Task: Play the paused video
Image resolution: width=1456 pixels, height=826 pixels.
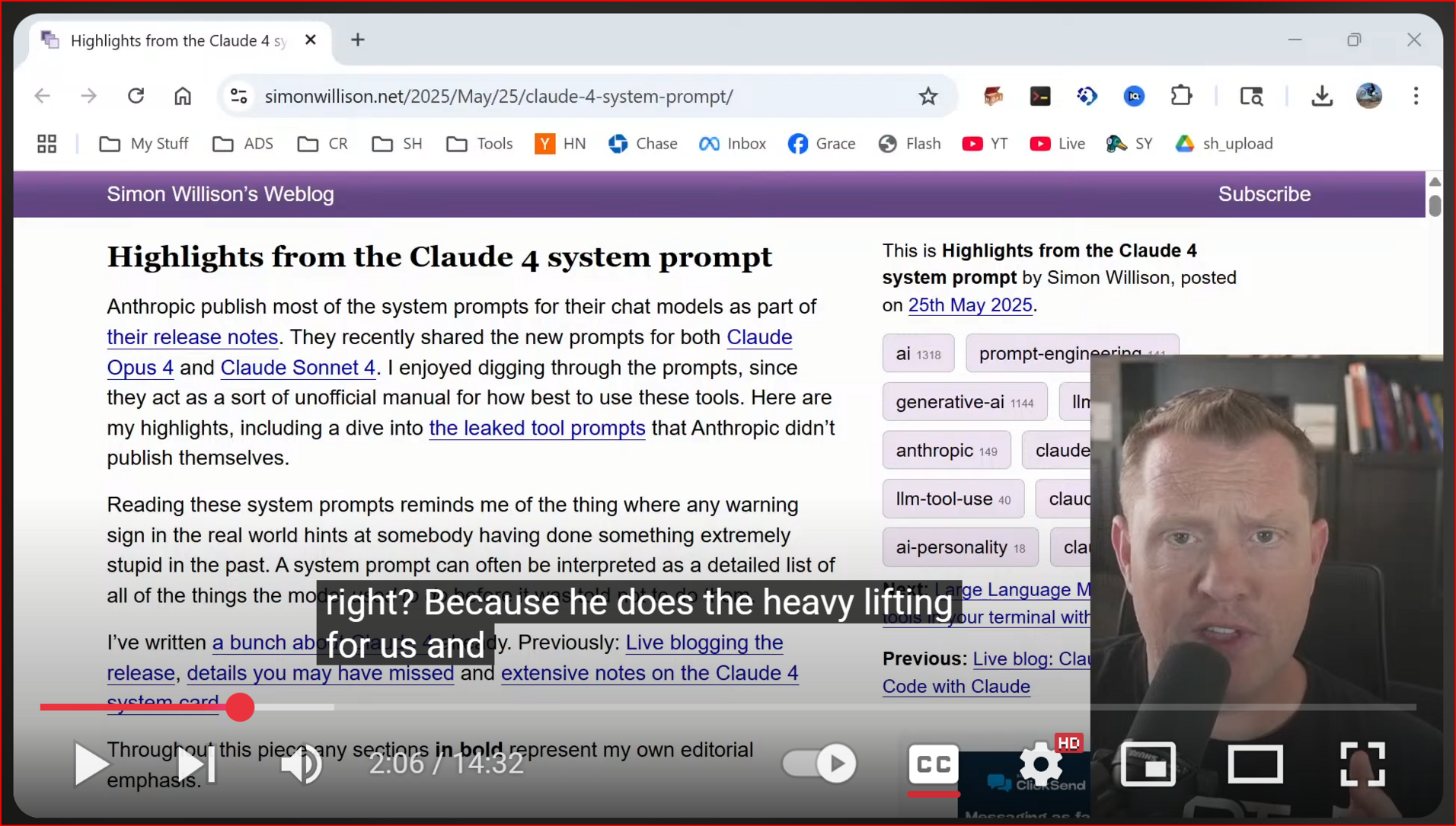Action: click(x=91, y=764)
